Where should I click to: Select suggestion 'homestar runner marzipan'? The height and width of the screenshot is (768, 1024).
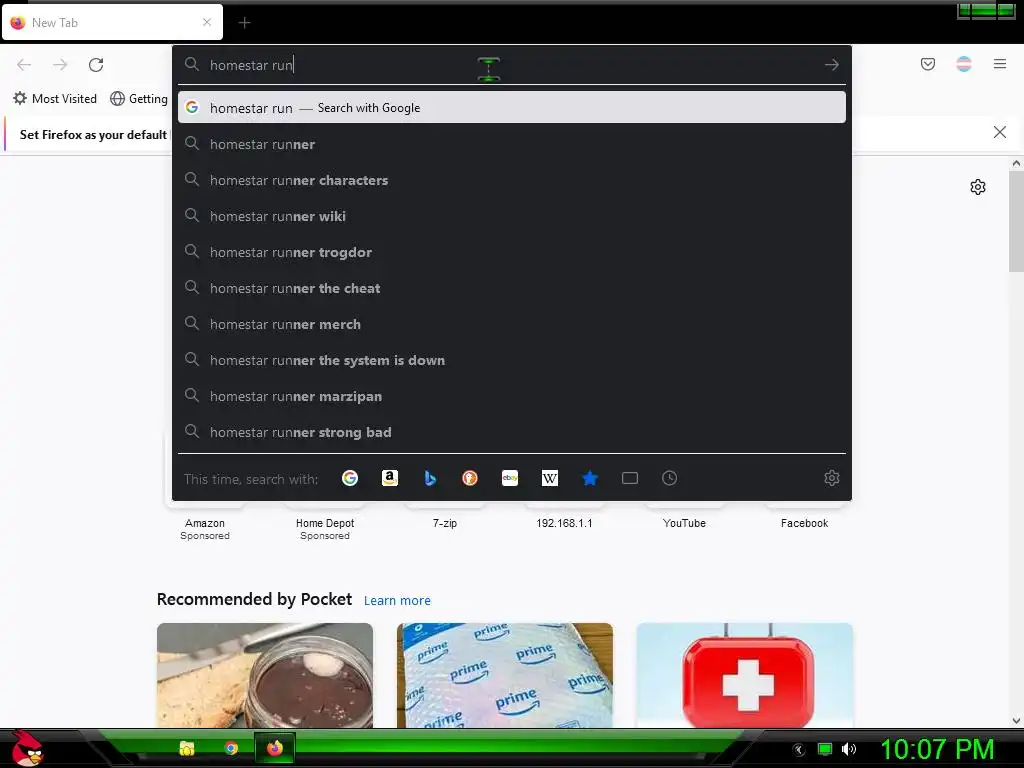point(511,396)
